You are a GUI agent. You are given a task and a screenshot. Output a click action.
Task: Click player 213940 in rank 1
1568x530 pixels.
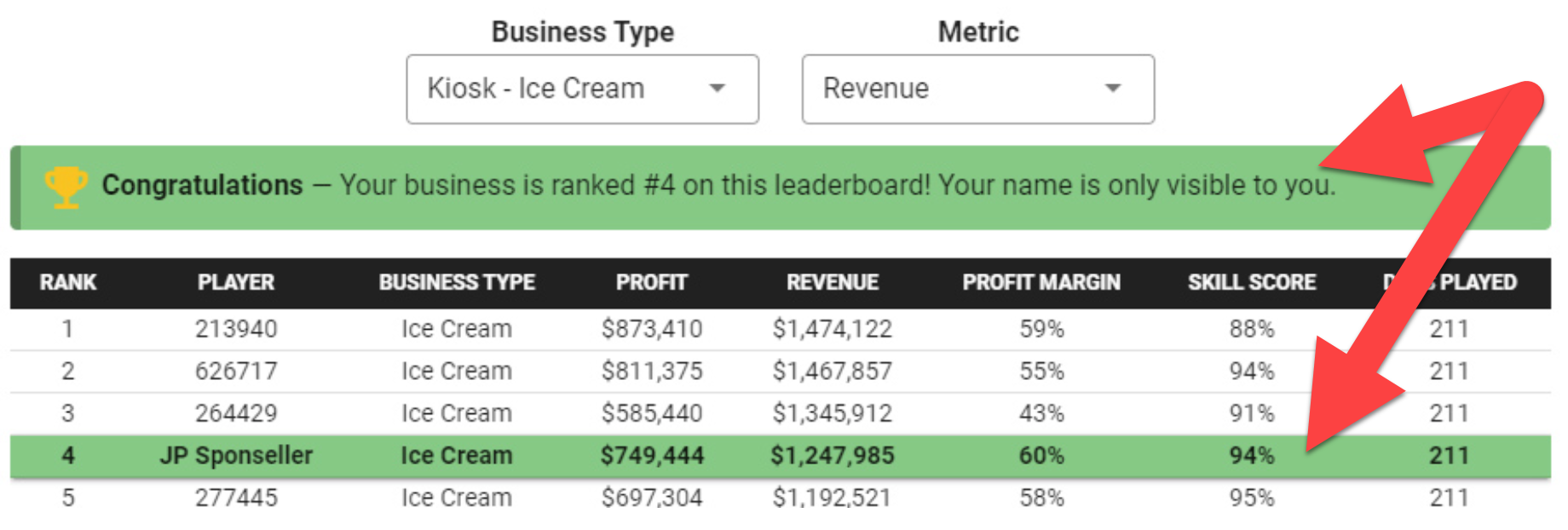236,329
